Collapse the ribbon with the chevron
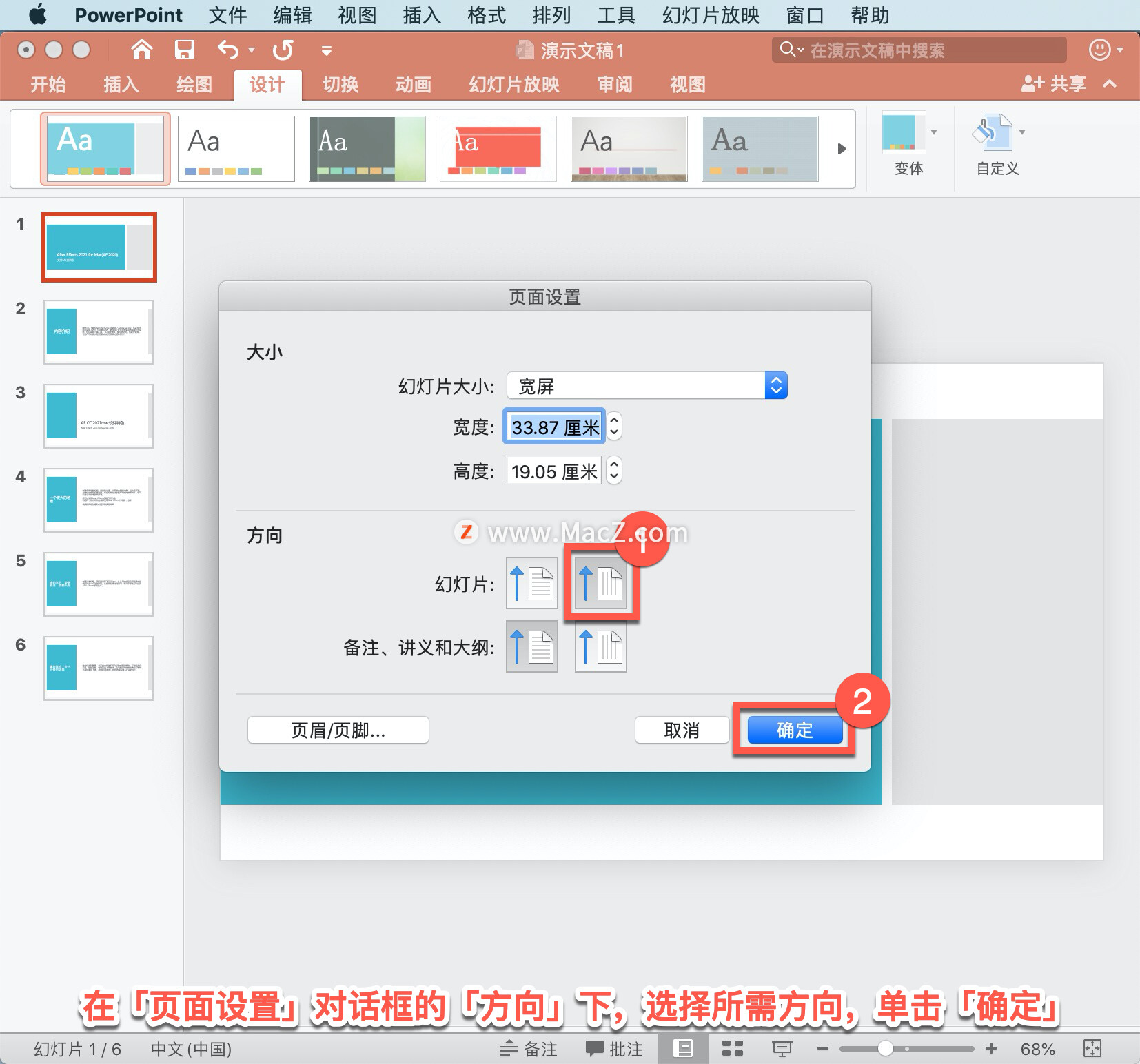Viewport: 1140px width, 1064px height. [x=1110, y=84]
